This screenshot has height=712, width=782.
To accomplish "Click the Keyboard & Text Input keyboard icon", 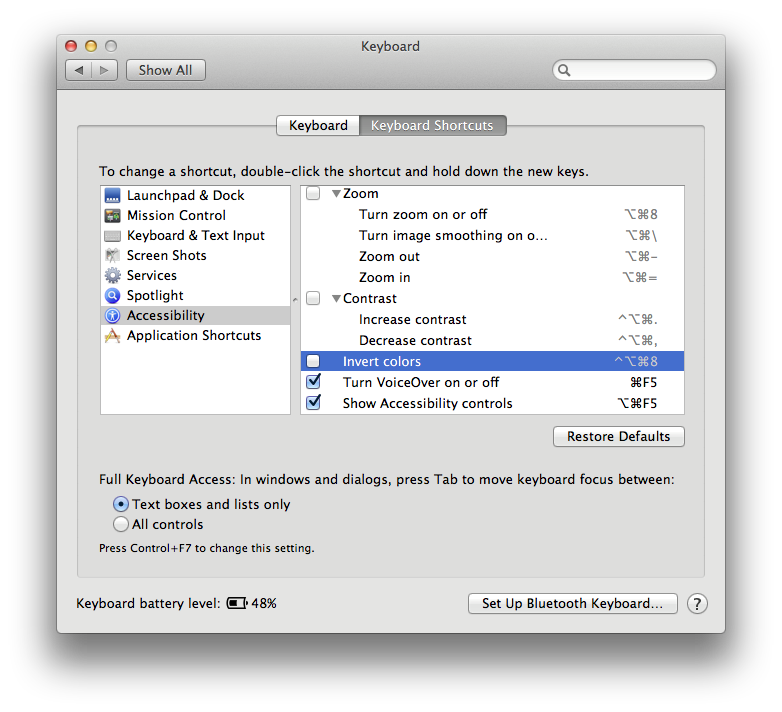I will pyautogui.click(x=112, y=235).
